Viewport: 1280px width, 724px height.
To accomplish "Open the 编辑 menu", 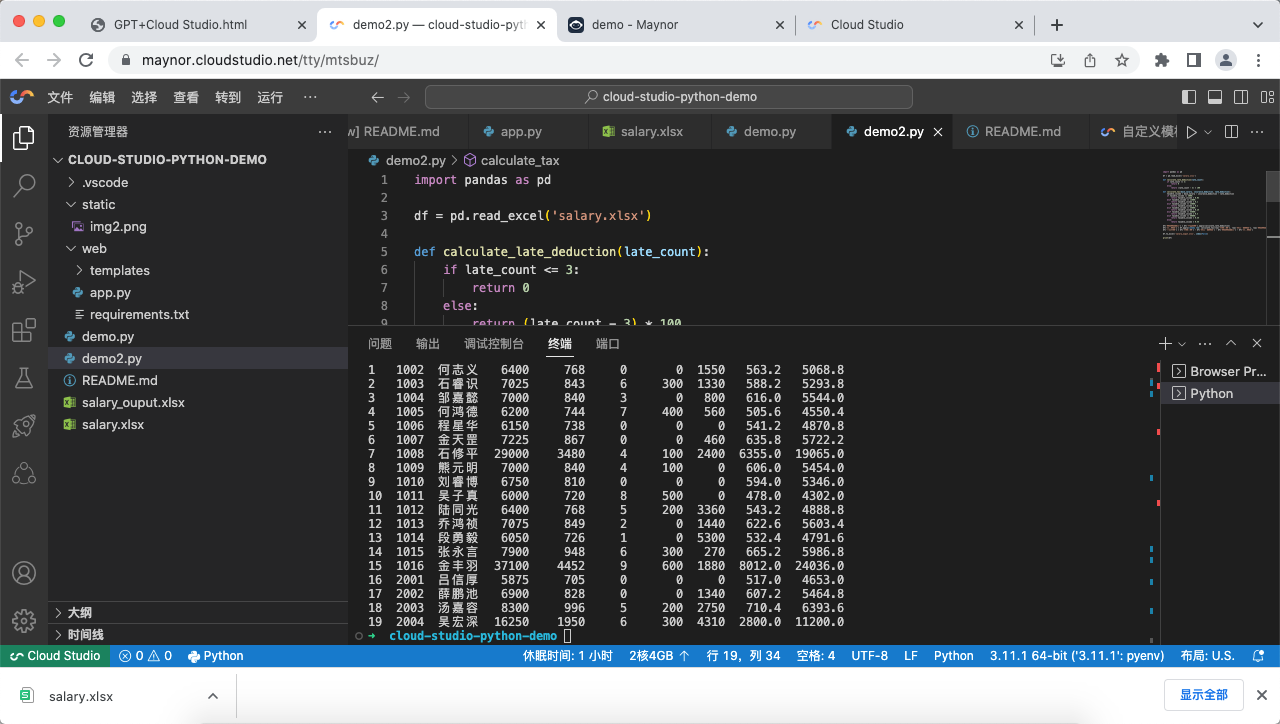I will point(102,97).
